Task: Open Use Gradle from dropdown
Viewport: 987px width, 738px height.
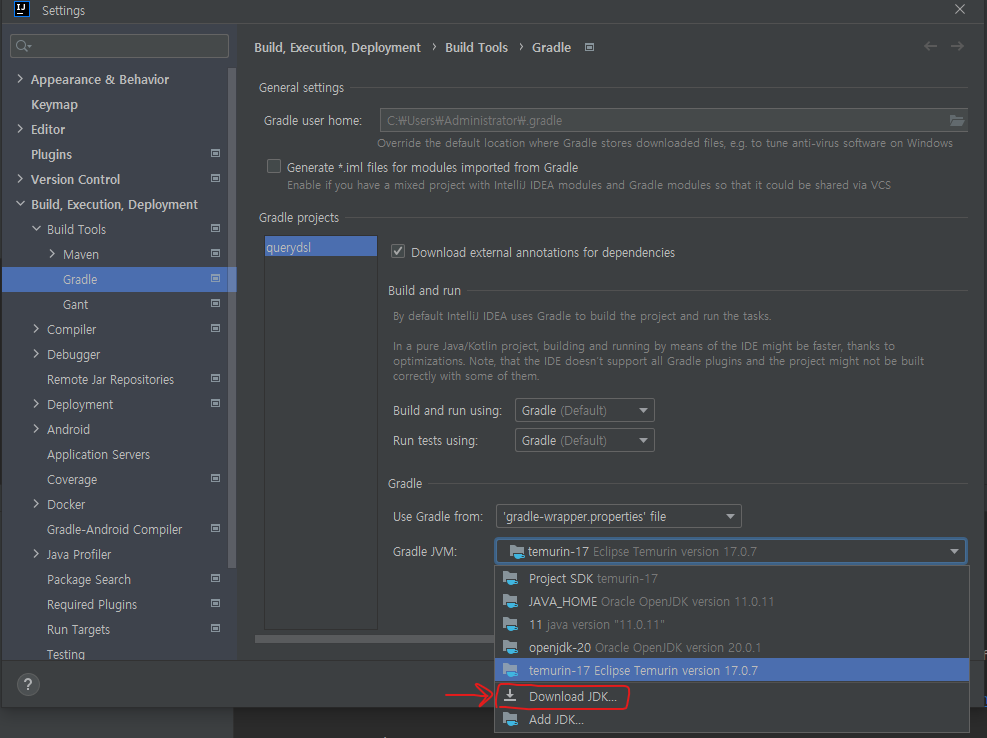Action: [x=619, y=516]
